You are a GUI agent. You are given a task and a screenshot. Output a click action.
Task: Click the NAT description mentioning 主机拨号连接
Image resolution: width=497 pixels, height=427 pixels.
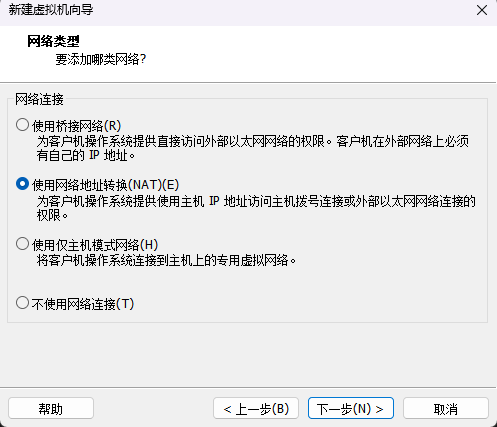pos(256,208)
